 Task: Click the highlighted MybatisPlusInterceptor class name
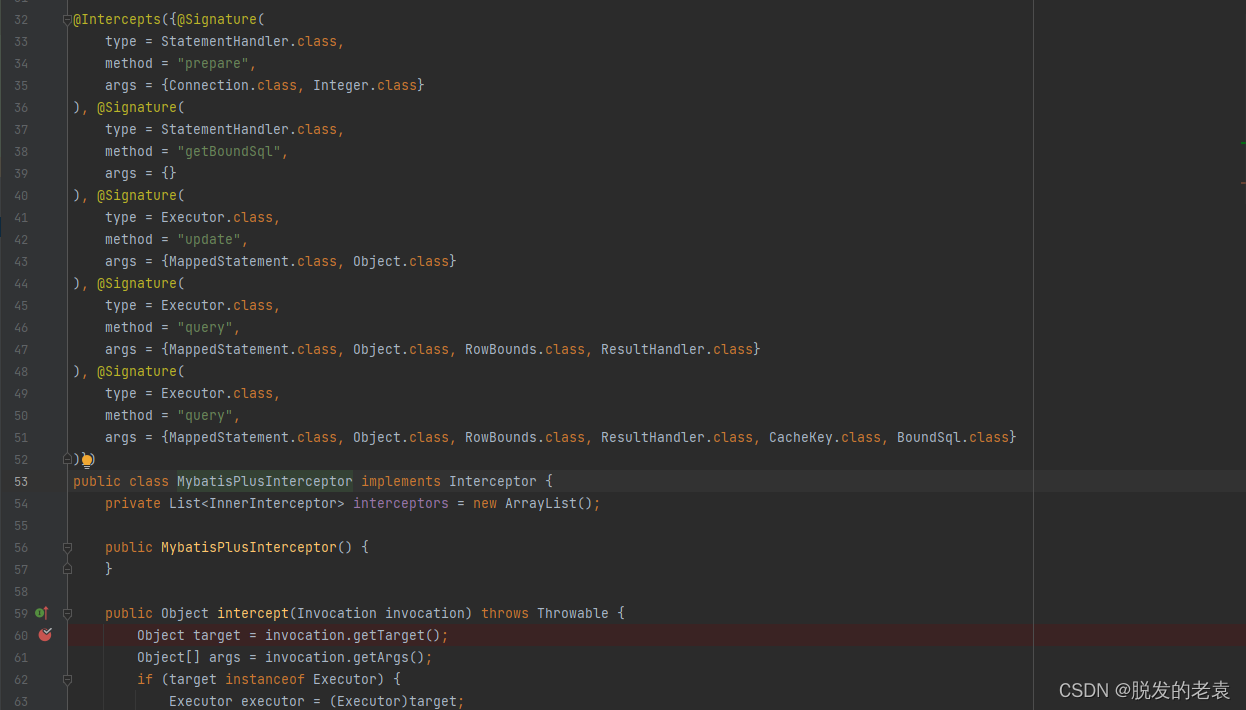click(x=264, y=481)
